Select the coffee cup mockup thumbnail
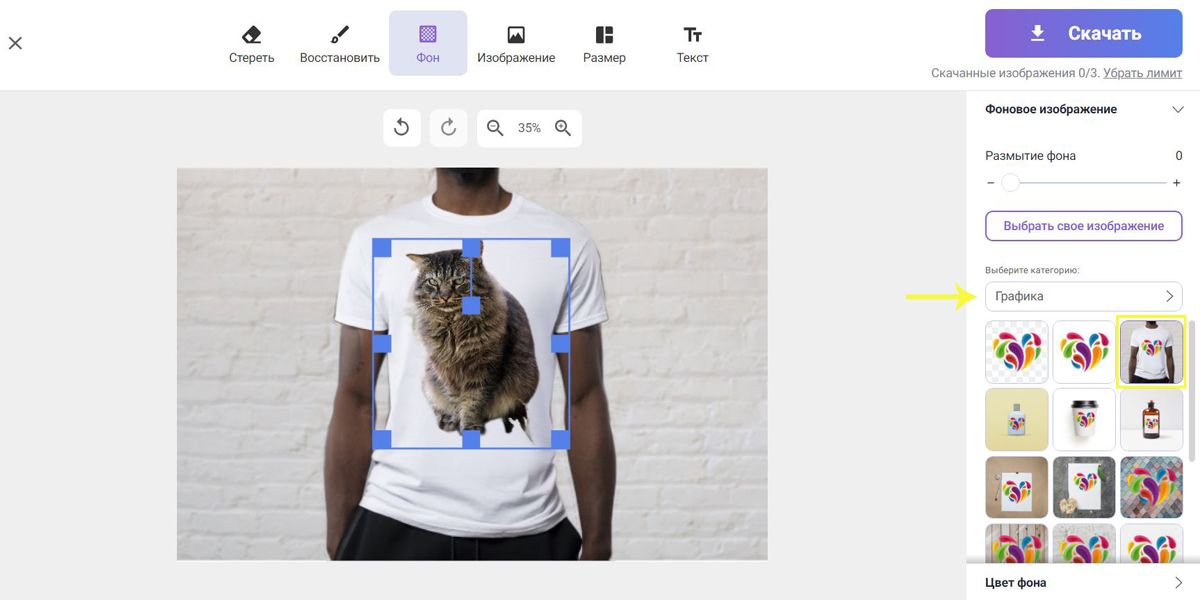 (1084, 420)
